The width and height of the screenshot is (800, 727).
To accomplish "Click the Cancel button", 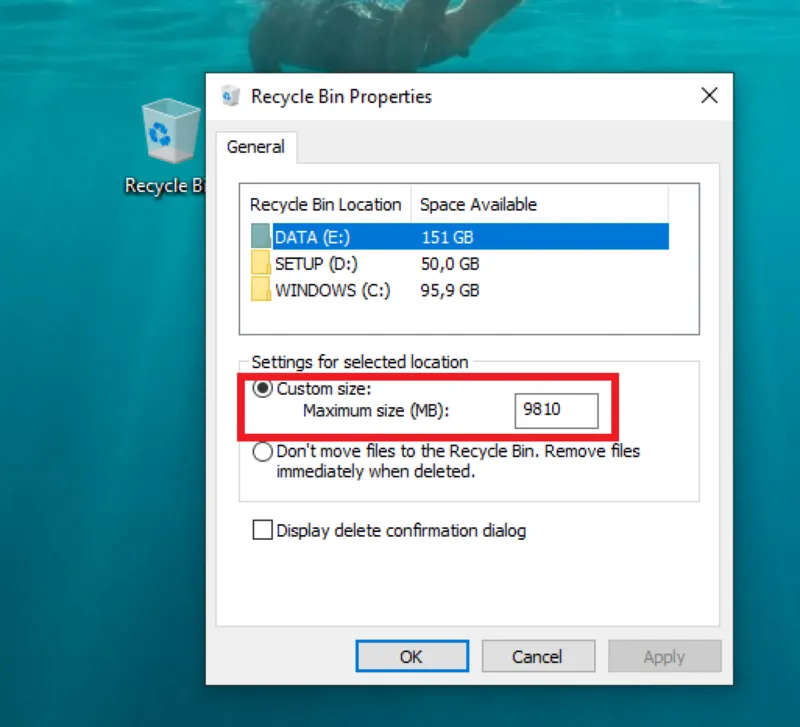I will click(x=538, y=656).
